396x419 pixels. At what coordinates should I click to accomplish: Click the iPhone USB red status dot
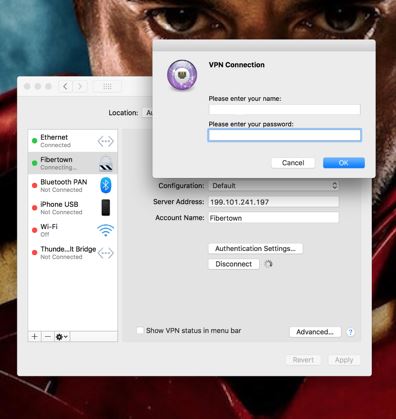click(x=34, y=208)
